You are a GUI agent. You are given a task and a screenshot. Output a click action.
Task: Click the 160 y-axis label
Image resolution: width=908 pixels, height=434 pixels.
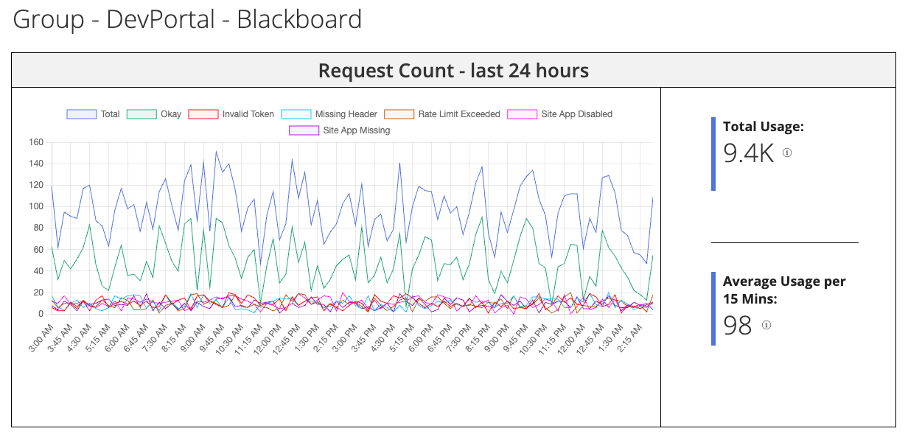(36, 142)
